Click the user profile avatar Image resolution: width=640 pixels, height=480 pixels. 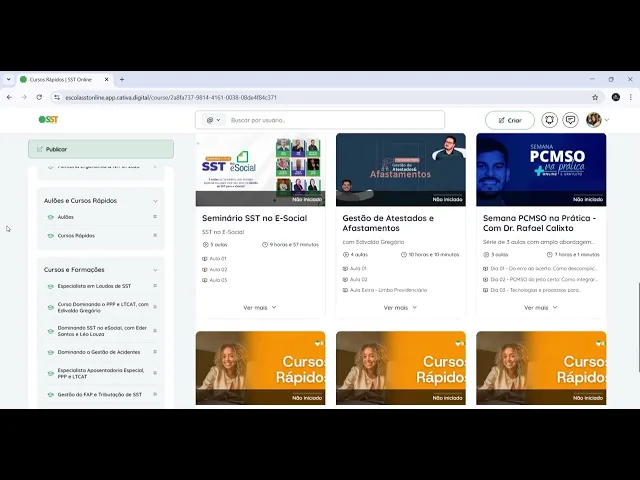pyautogui.click(x=593, y=120)
